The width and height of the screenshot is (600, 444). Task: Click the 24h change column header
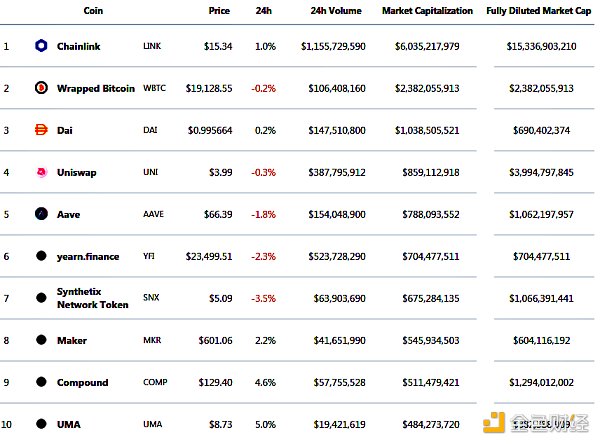tap(265, 11)
